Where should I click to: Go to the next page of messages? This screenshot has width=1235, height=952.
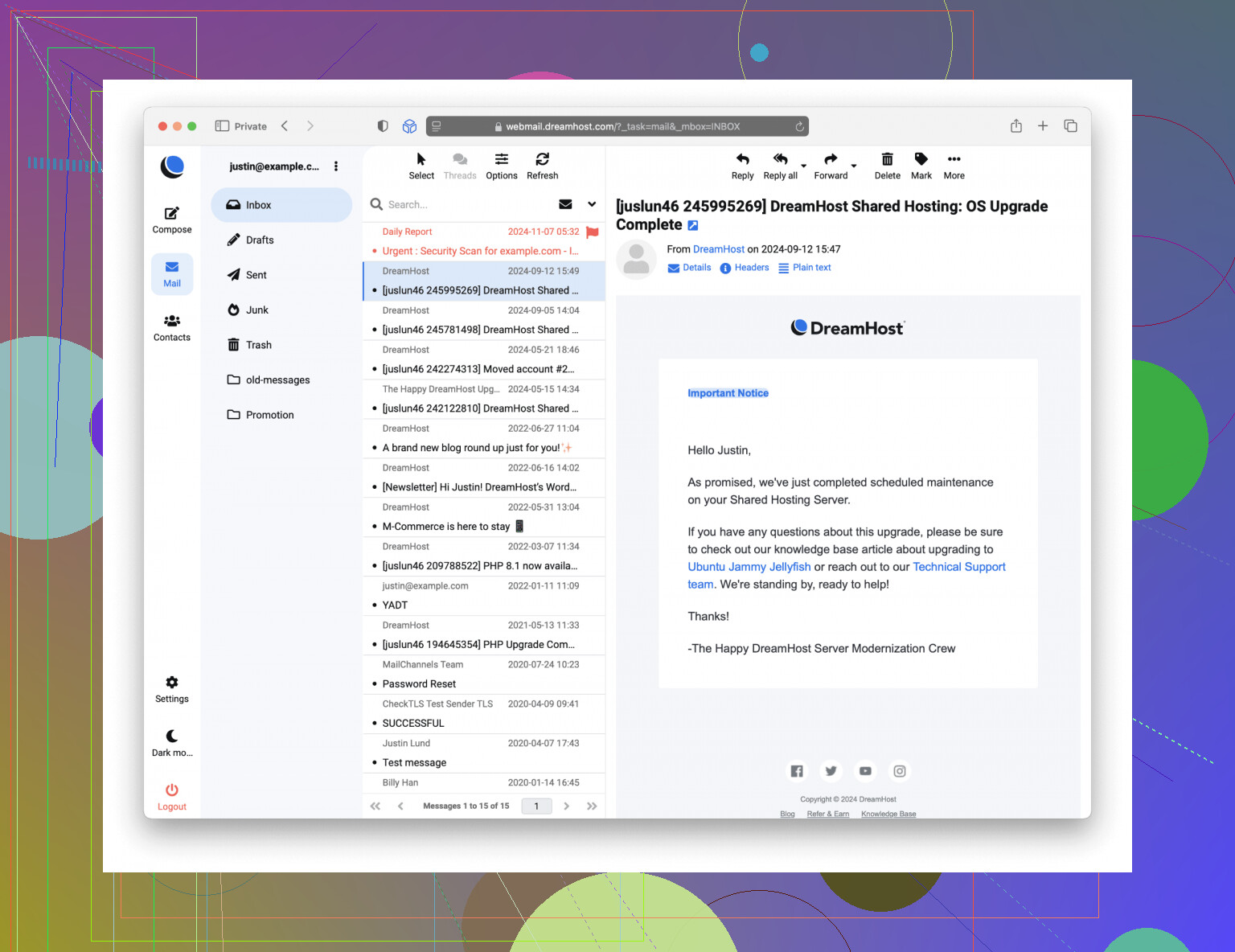click(567, 806)
